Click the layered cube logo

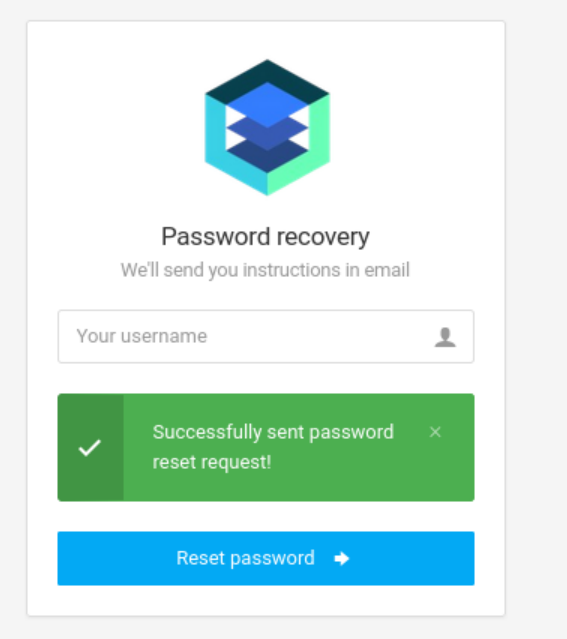(267, 128)
